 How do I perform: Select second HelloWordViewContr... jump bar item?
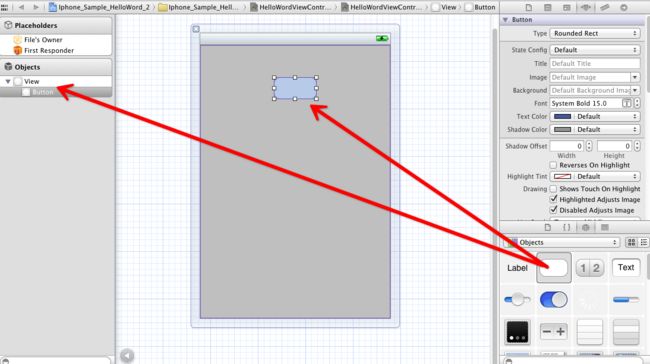pyautogui.click(x=381, y=7)
